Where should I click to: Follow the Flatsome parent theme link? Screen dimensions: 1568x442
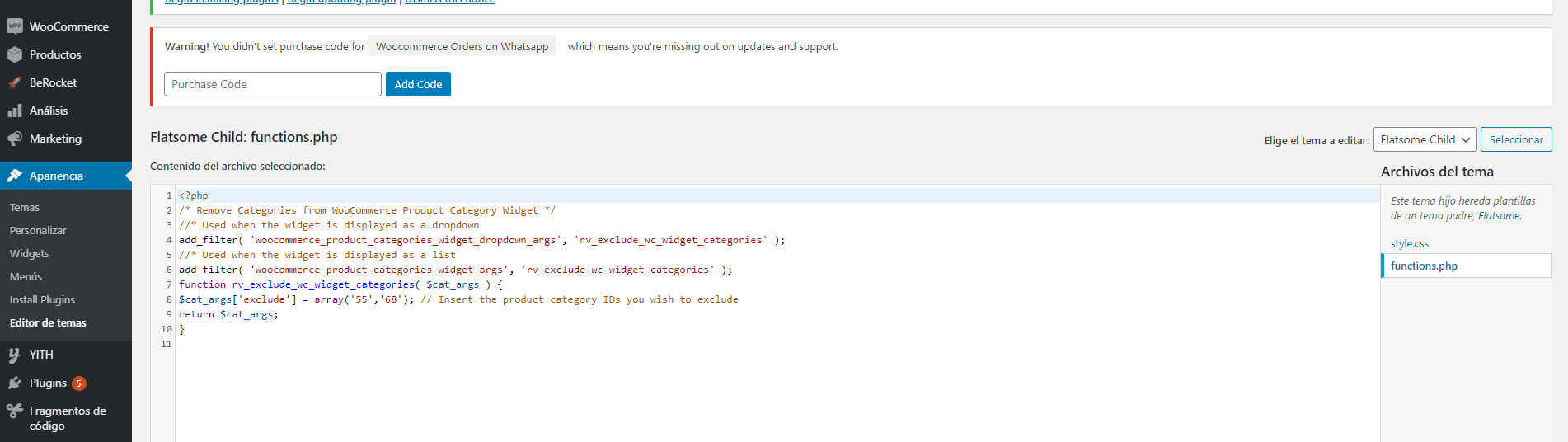(1499, 216)
